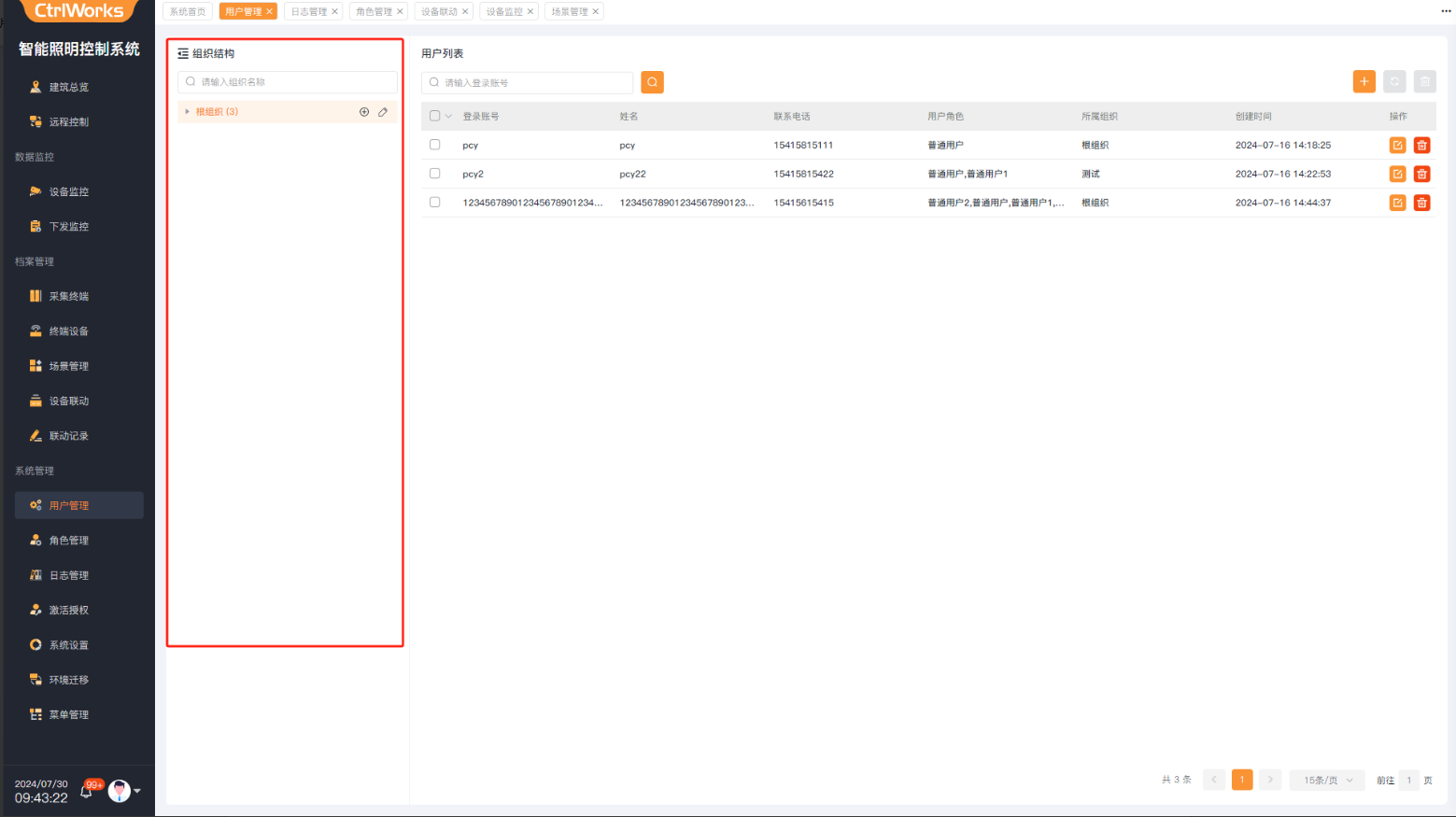Toggle the select-all checkbox in table header
Screen dimensions: 1456x817
tap(434, 116)
